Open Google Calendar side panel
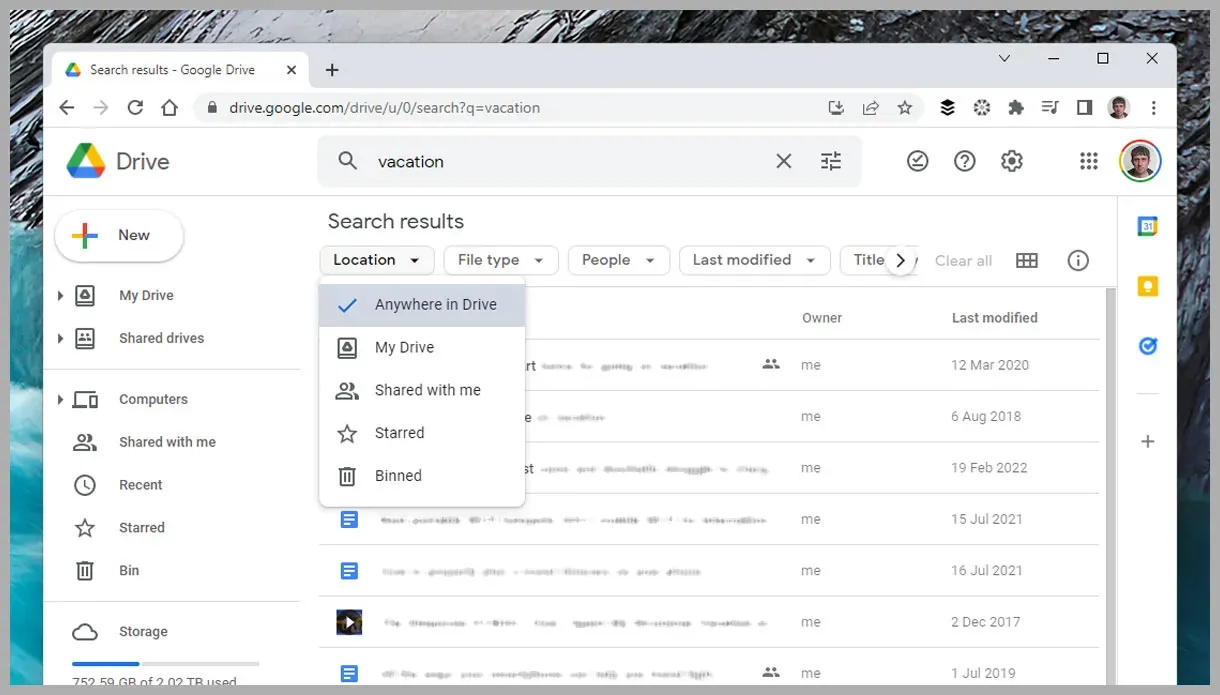The image size is (1220, 695). [1148, 227]
